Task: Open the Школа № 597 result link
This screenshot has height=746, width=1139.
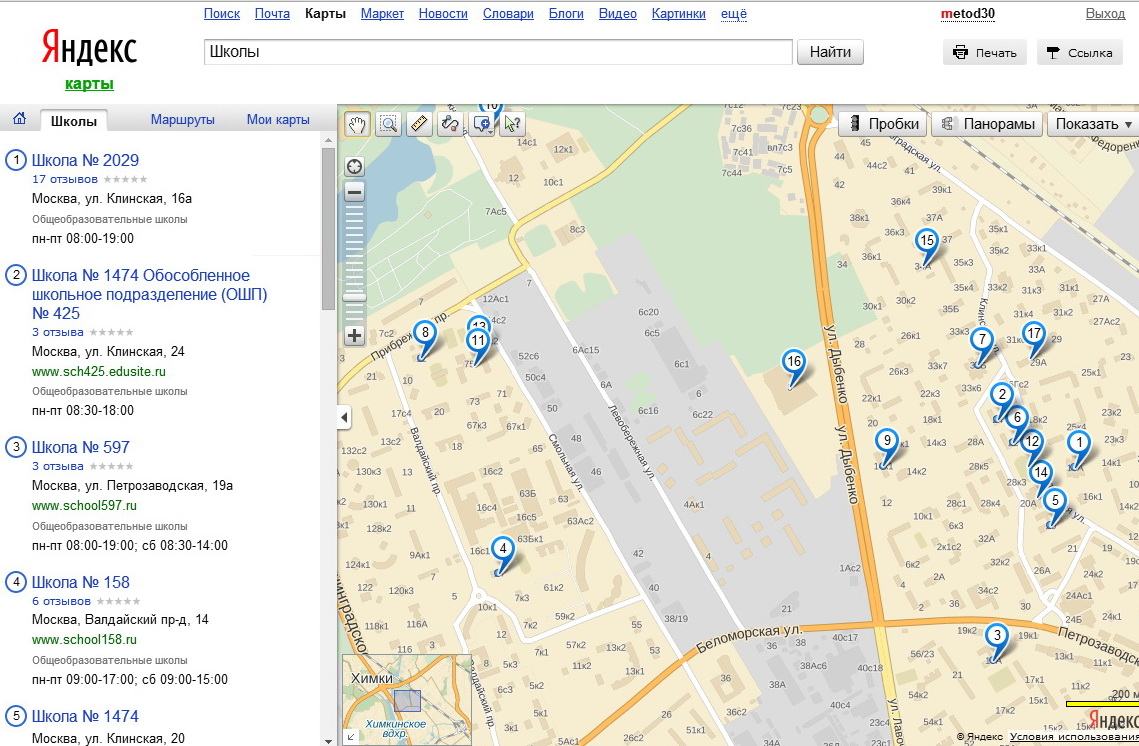Action: 81,447
